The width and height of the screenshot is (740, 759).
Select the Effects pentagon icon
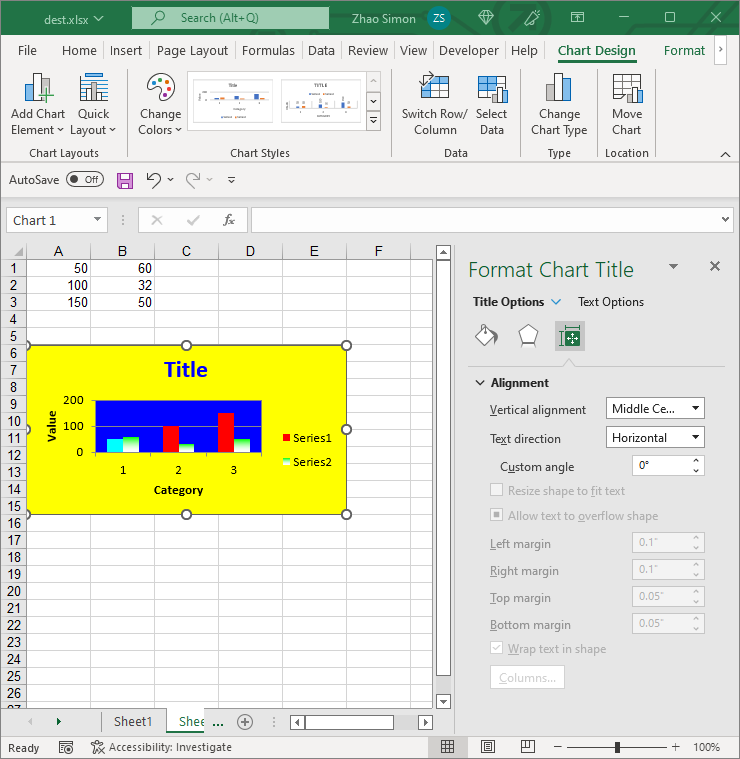point(528,336)
